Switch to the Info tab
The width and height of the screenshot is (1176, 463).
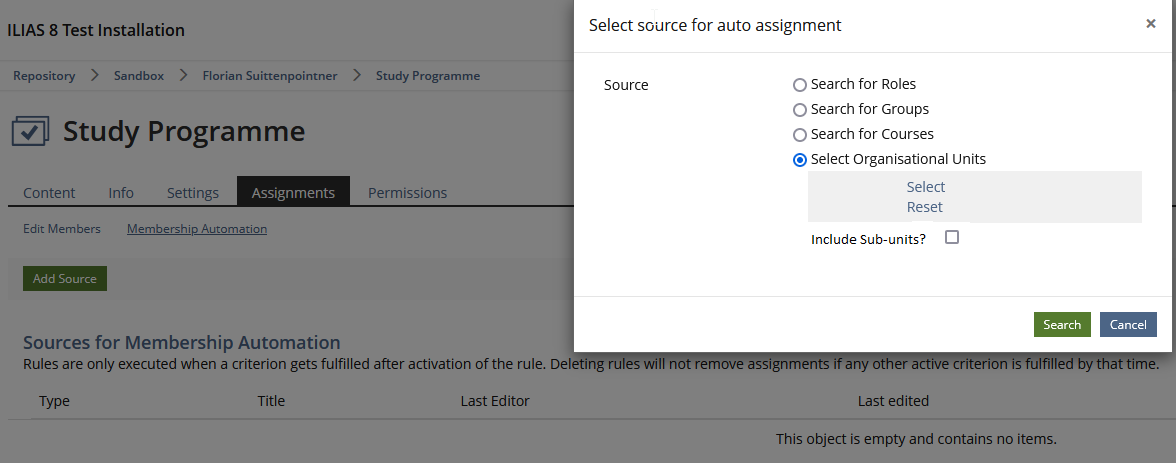click(x=121, y=193)
